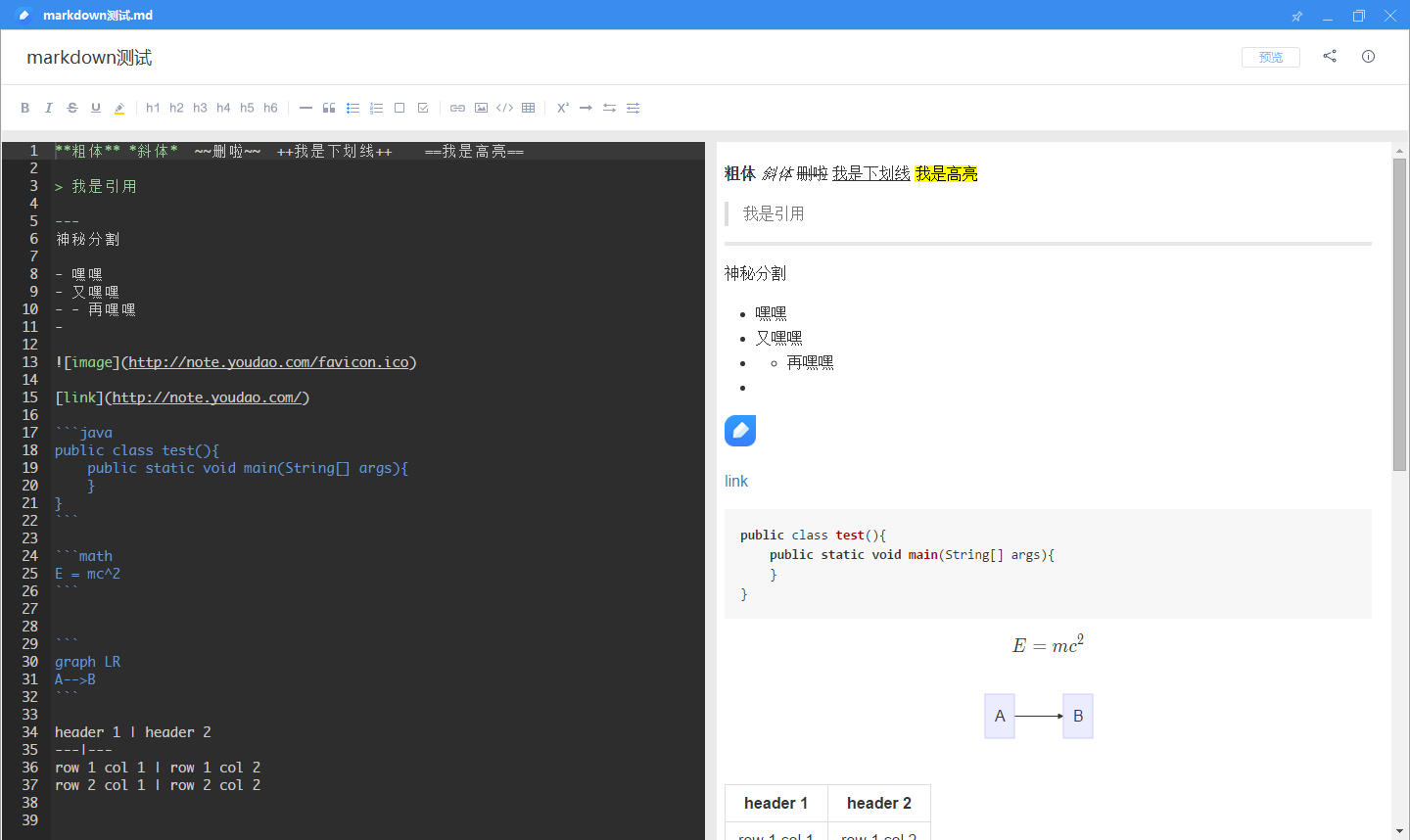Image resolution: width=1410 pixels, height=840 pixels.
Task: Insert a table from toolbar
Action: click(x=529, y=108)
